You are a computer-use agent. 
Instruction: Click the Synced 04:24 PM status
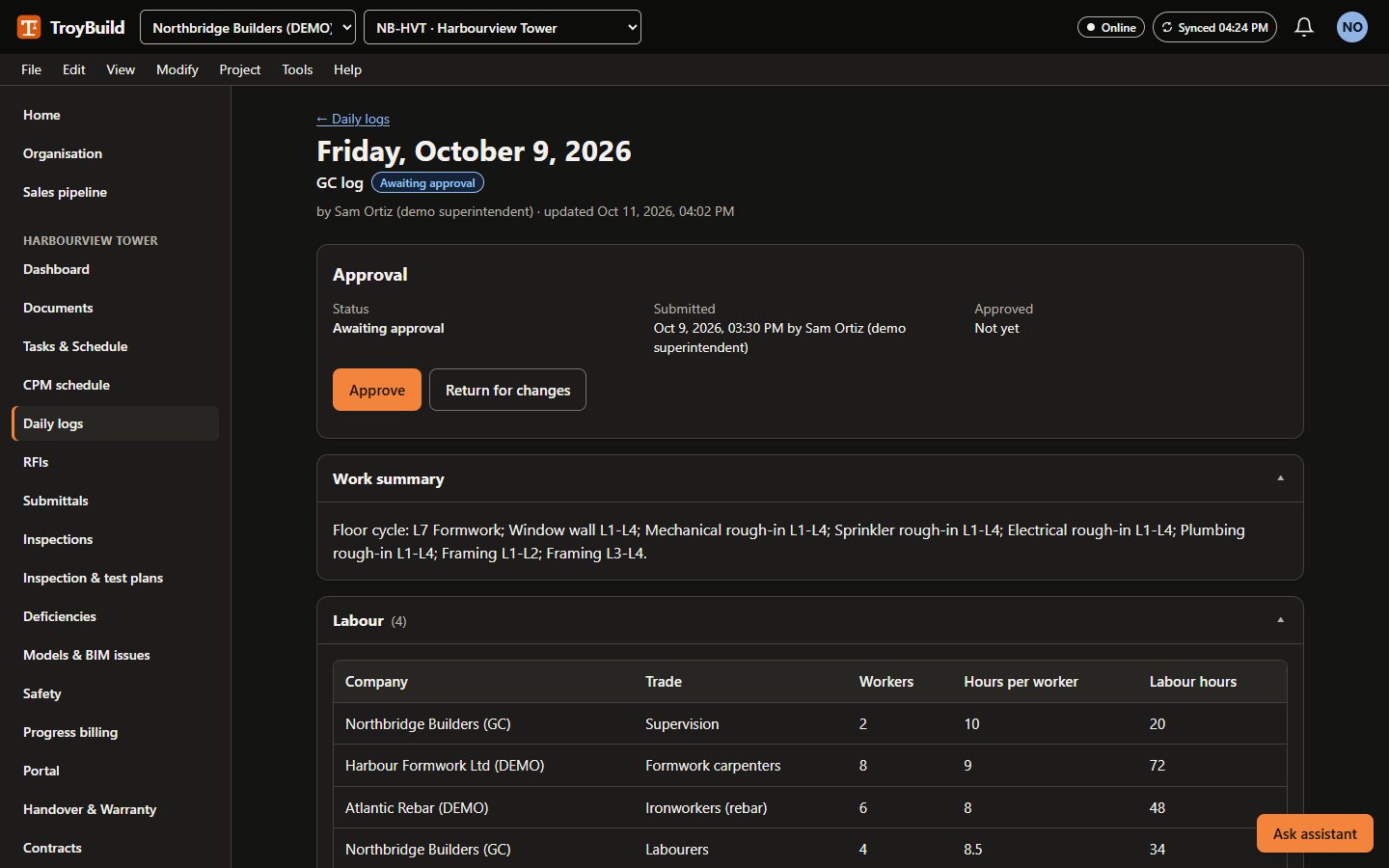1214,27
